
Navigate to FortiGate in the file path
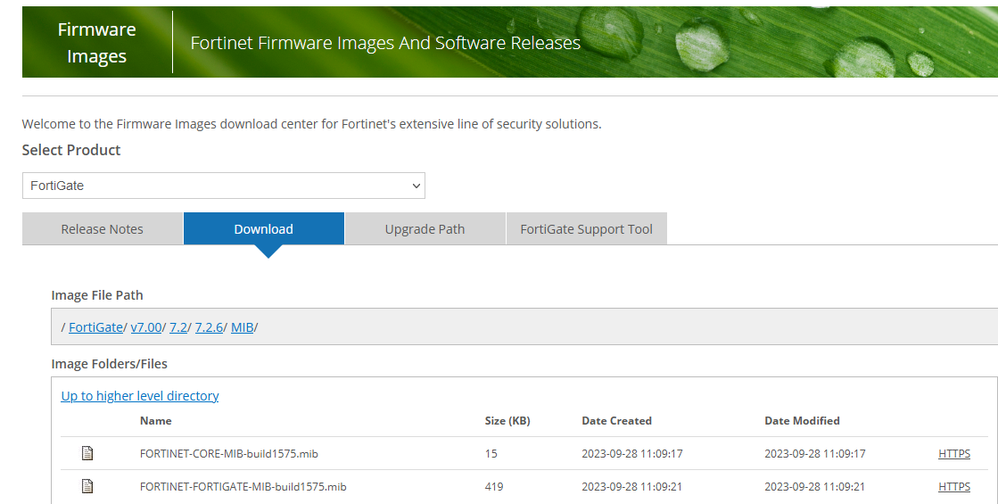point(96,327)
